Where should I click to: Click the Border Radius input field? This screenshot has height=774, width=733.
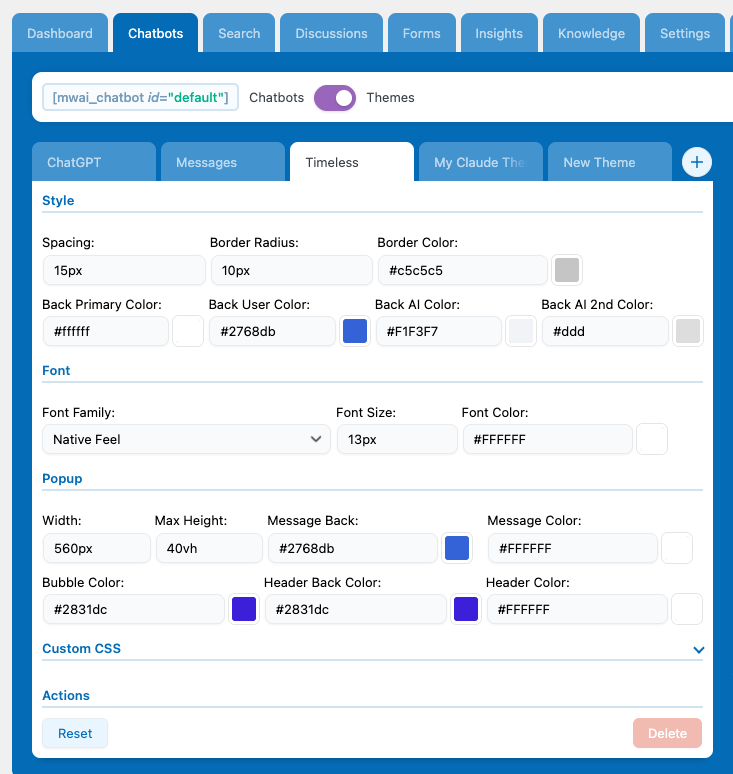pos(292,271)
